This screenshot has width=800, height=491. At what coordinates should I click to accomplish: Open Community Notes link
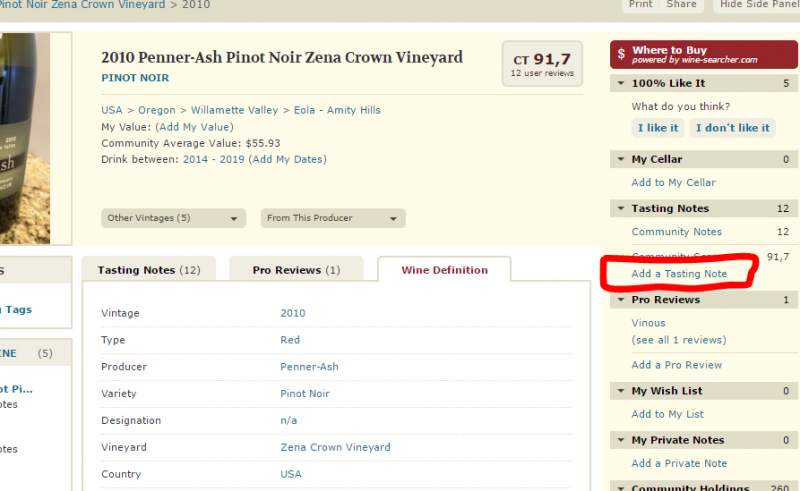tap(677, 232)
